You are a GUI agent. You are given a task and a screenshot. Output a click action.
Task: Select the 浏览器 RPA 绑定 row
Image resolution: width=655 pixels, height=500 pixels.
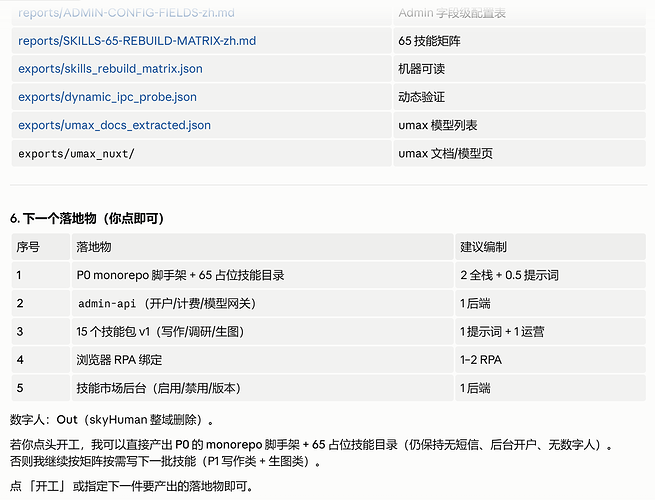click(328, 360)
